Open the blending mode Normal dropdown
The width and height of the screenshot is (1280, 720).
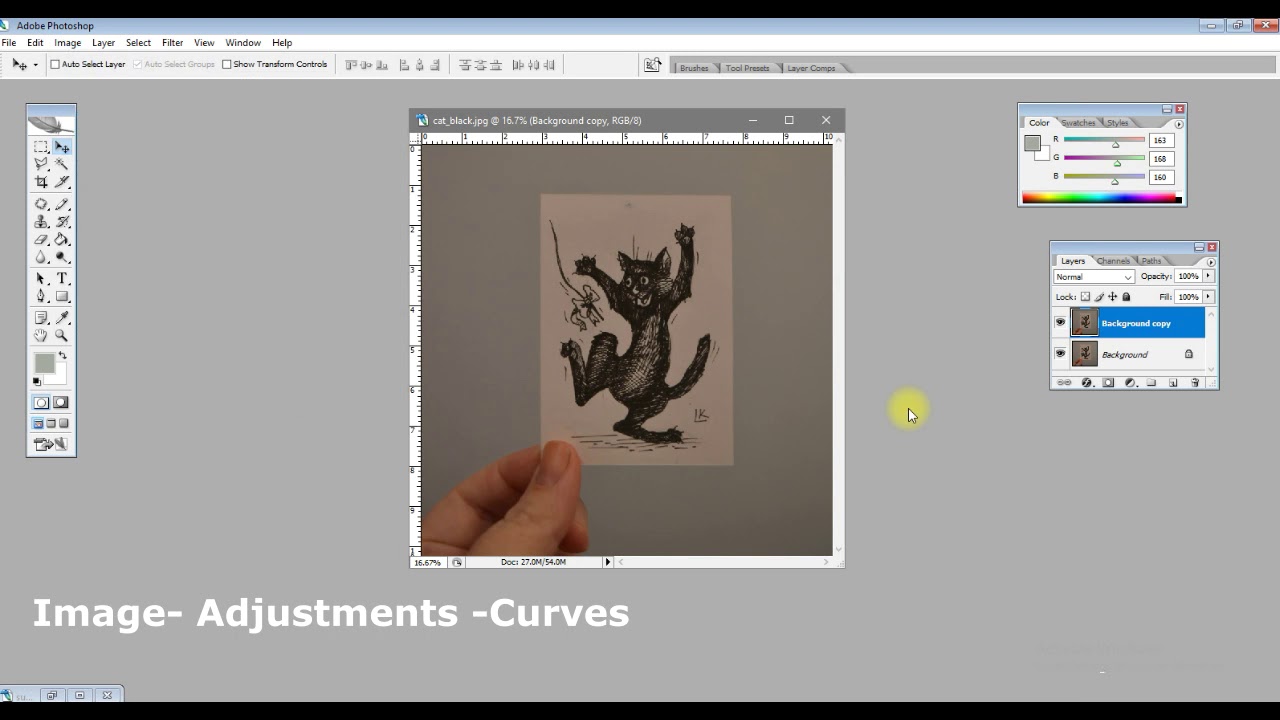pyautogui.click(x=1094, y=277)
